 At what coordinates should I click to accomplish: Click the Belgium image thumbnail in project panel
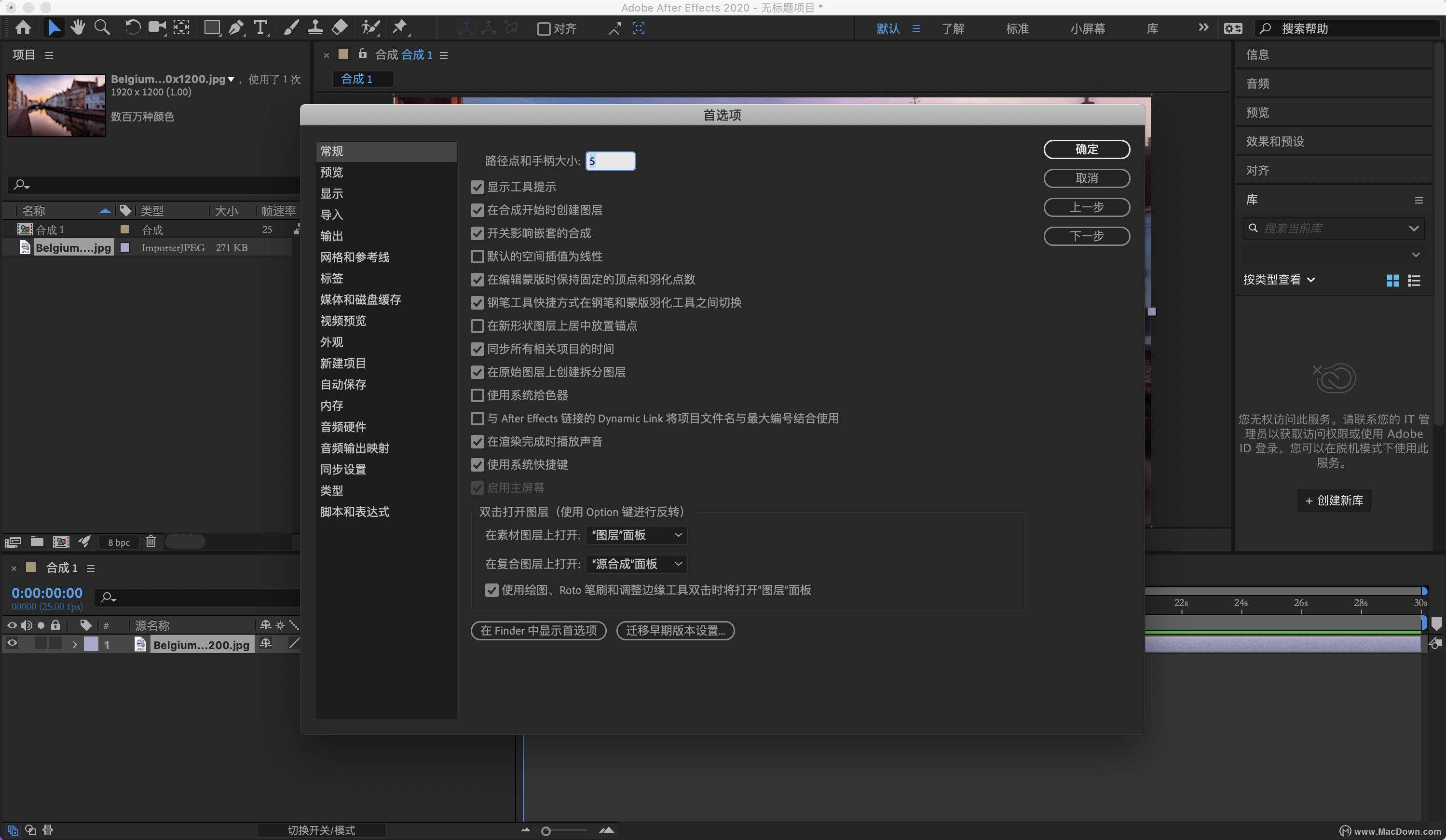pos(56,106)
